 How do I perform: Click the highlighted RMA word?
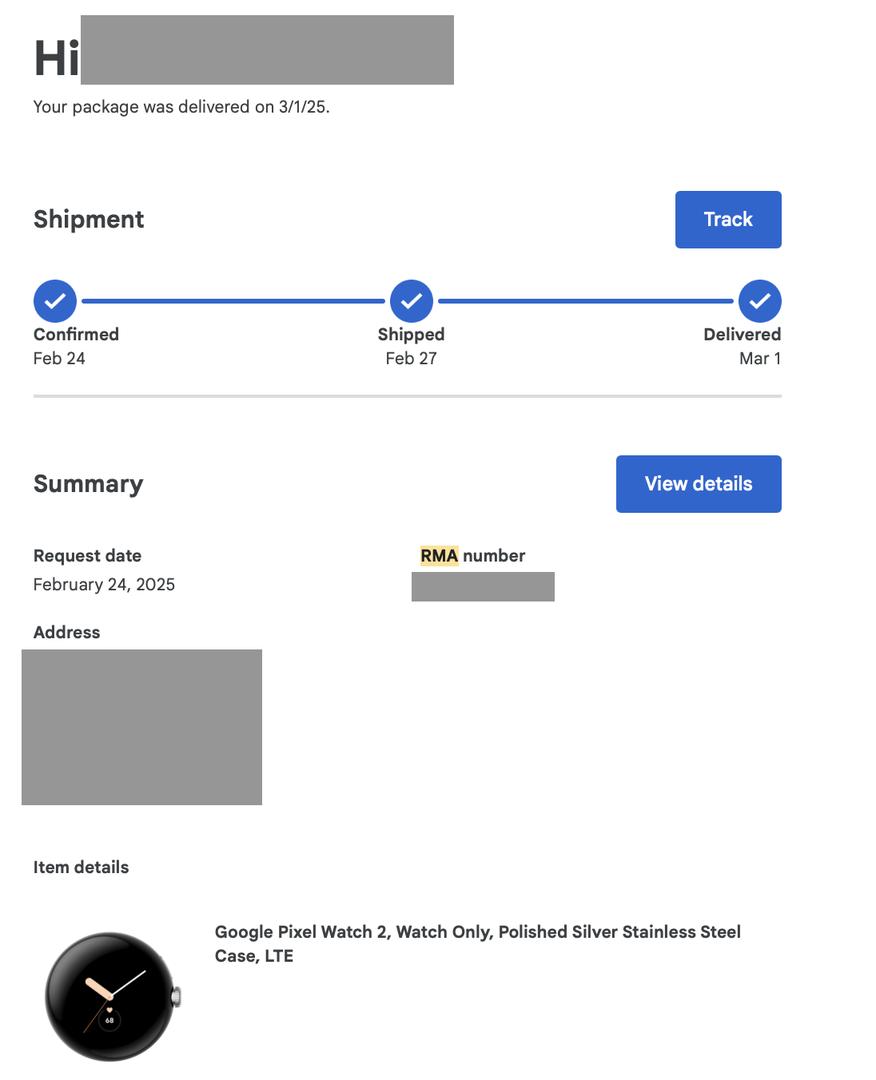pos(439,556)
